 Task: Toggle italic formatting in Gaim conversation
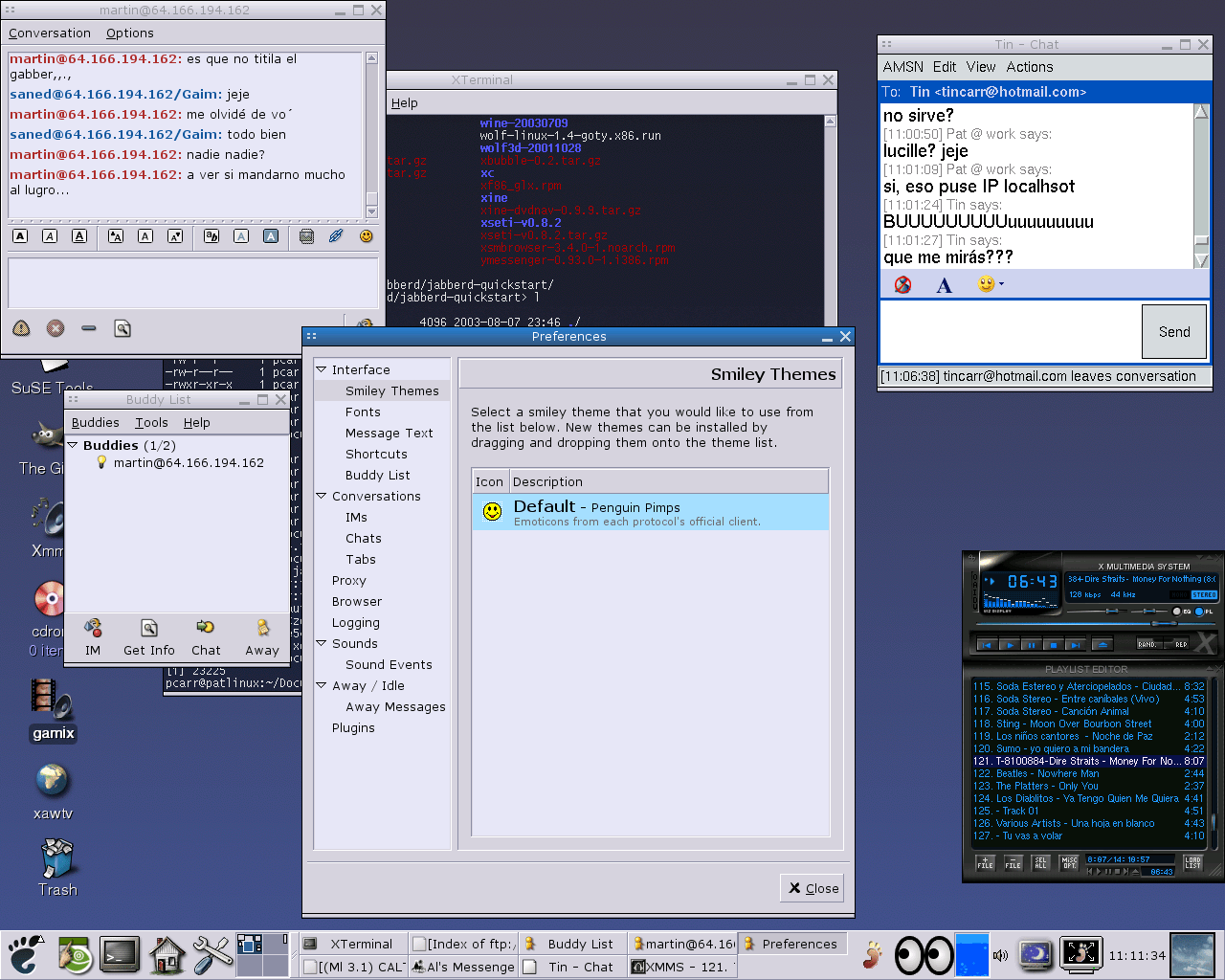click(x=50, y=236)
